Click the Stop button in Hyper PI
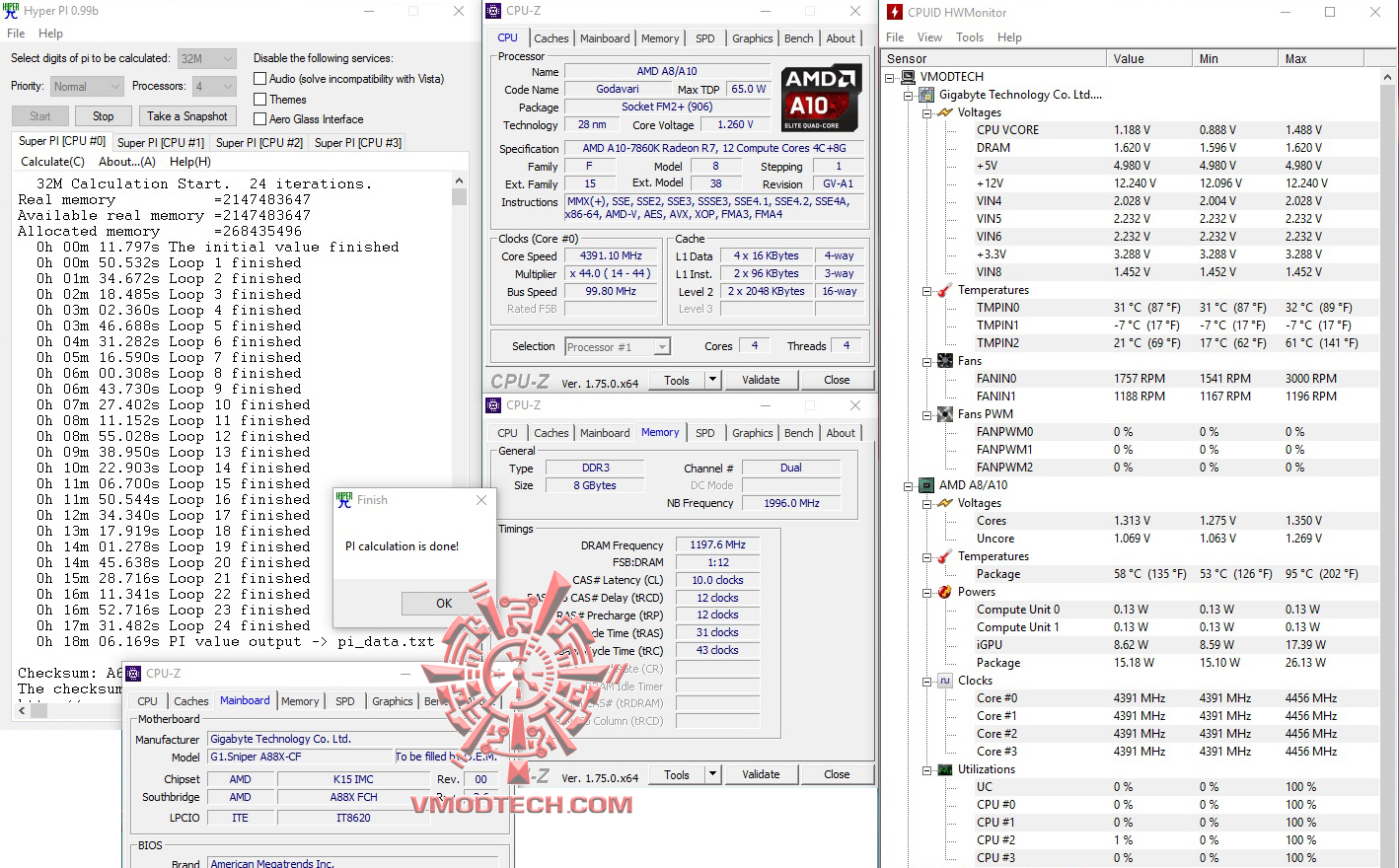The image size is (1399, 868). pyautogui.click(x=104, y=116)
